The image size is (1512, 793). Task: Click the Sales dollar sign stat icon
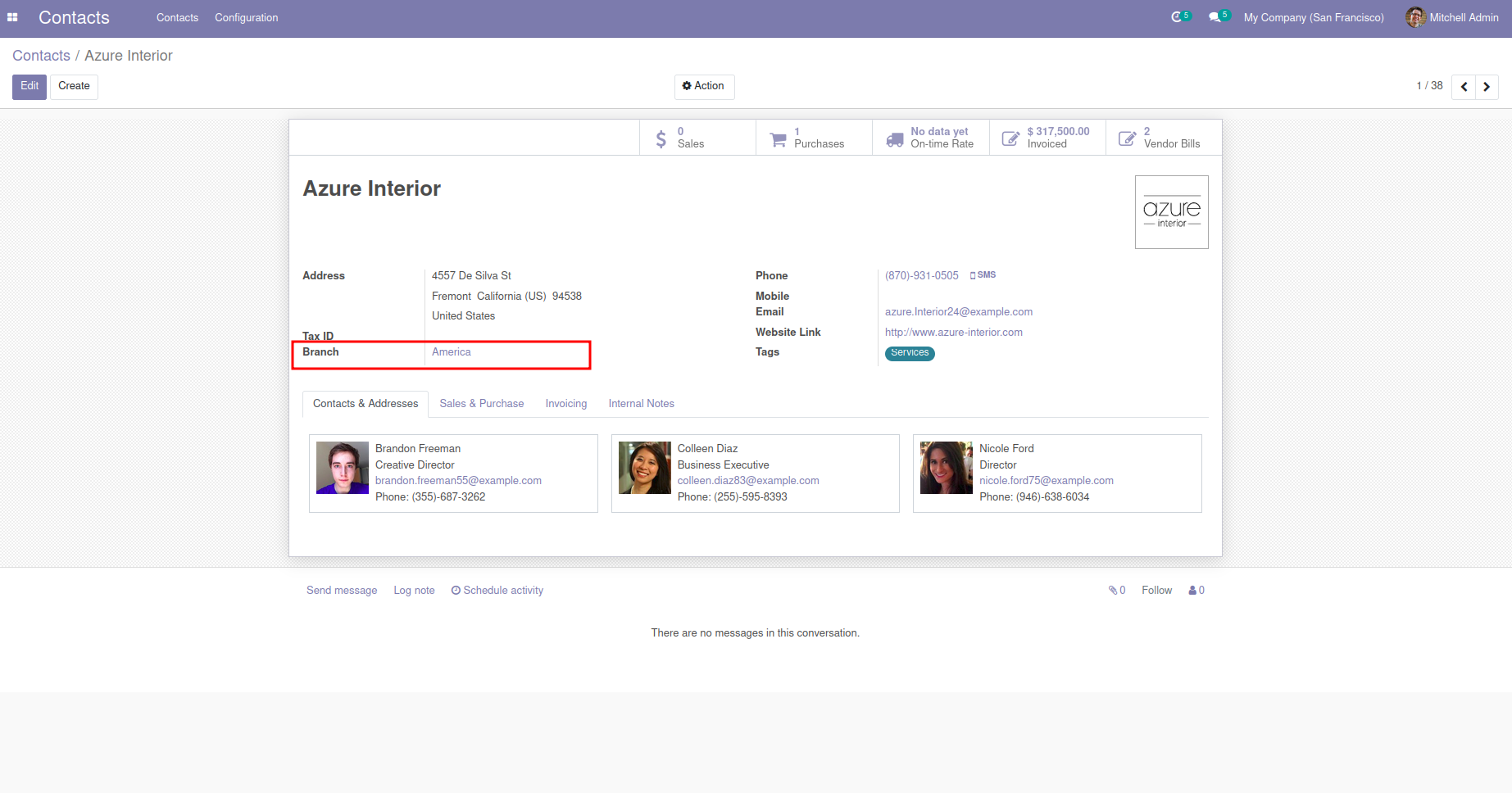(661, 138)
